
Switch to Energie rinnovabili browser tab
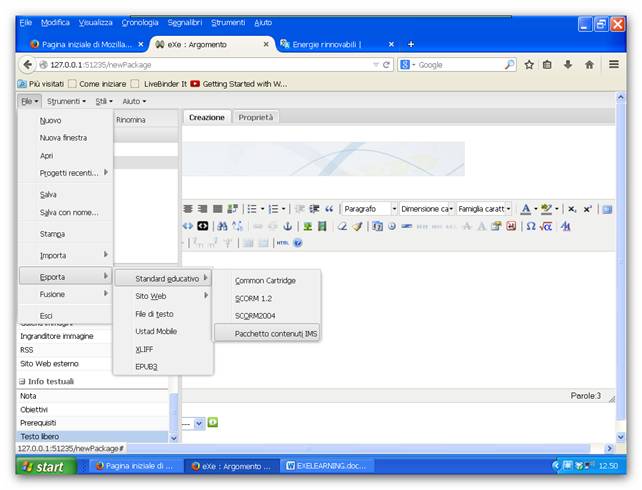point(336,44)
